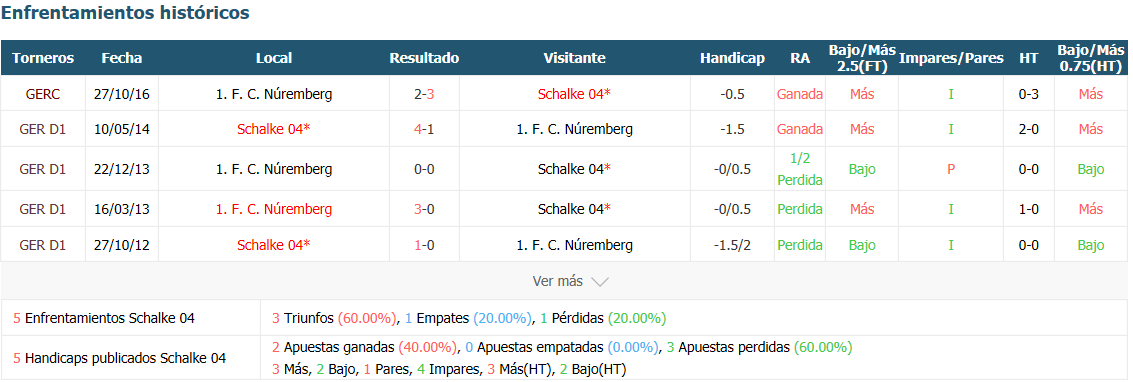Click the Fecha column header
Image resolution: width=1133 pixels, height=382 pixels.
tap(121, 58)
